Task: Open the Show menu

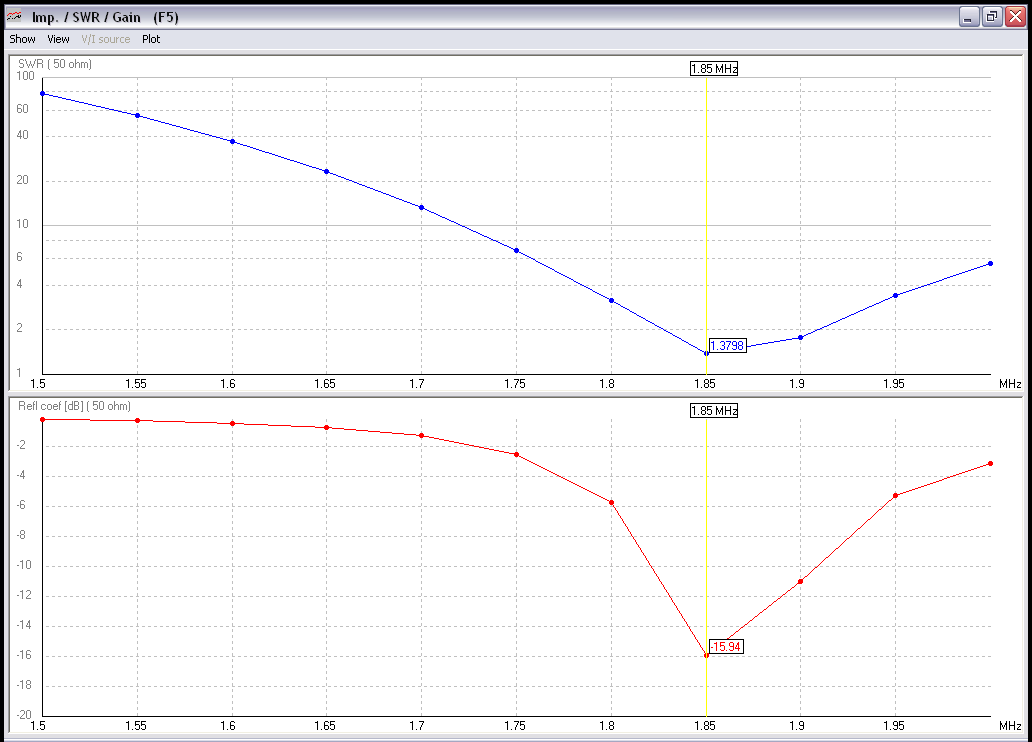Action: pos(22,39)
